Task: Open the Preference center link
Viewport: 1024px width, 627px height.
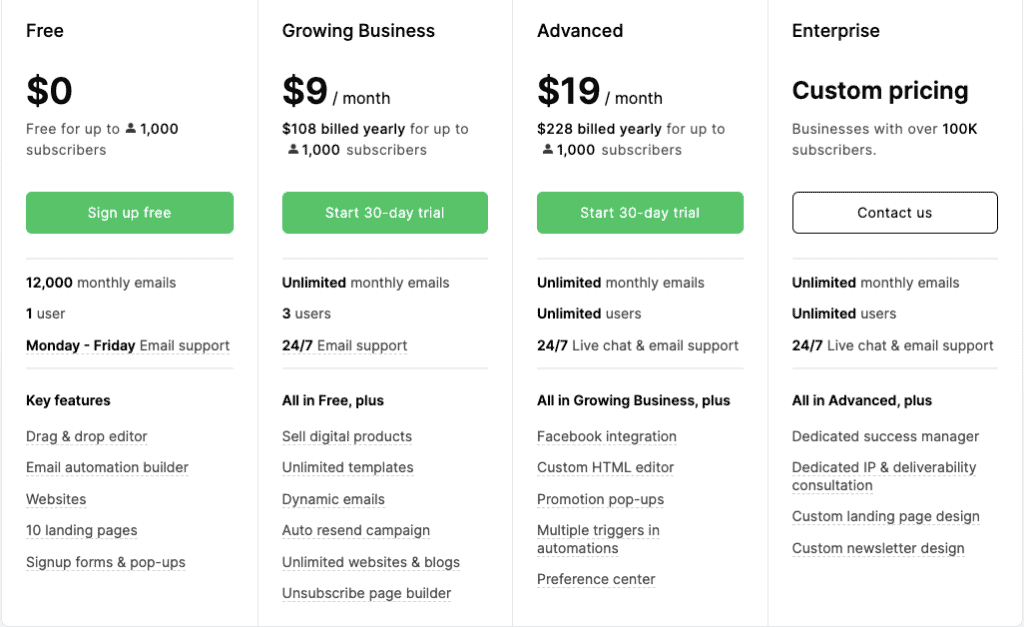Action: pyautogui.click(x=596, y=579)
